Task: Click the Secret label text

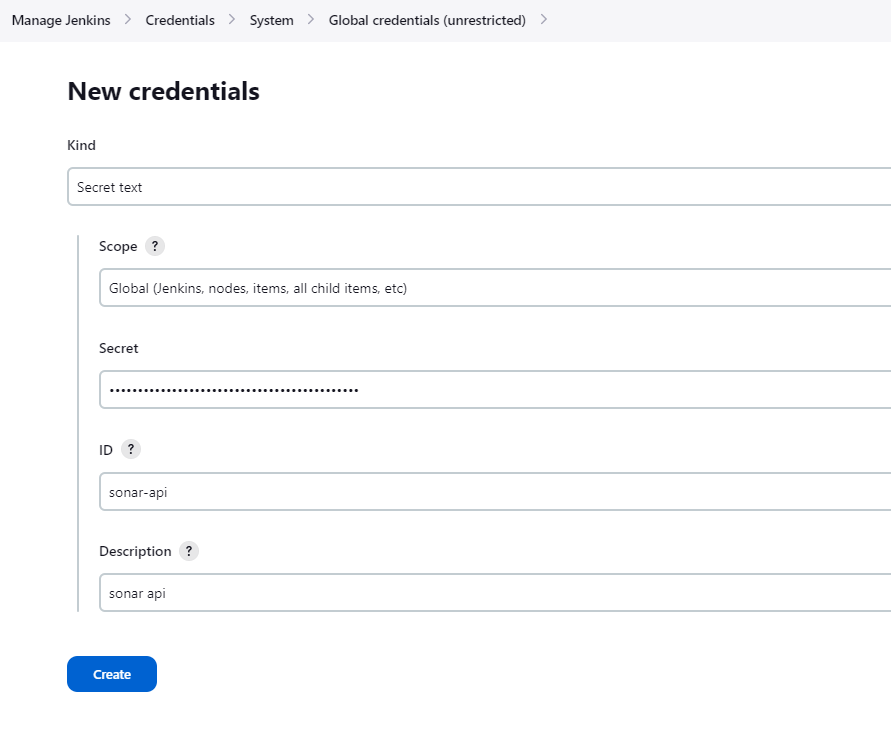Action: pos(119,348)
